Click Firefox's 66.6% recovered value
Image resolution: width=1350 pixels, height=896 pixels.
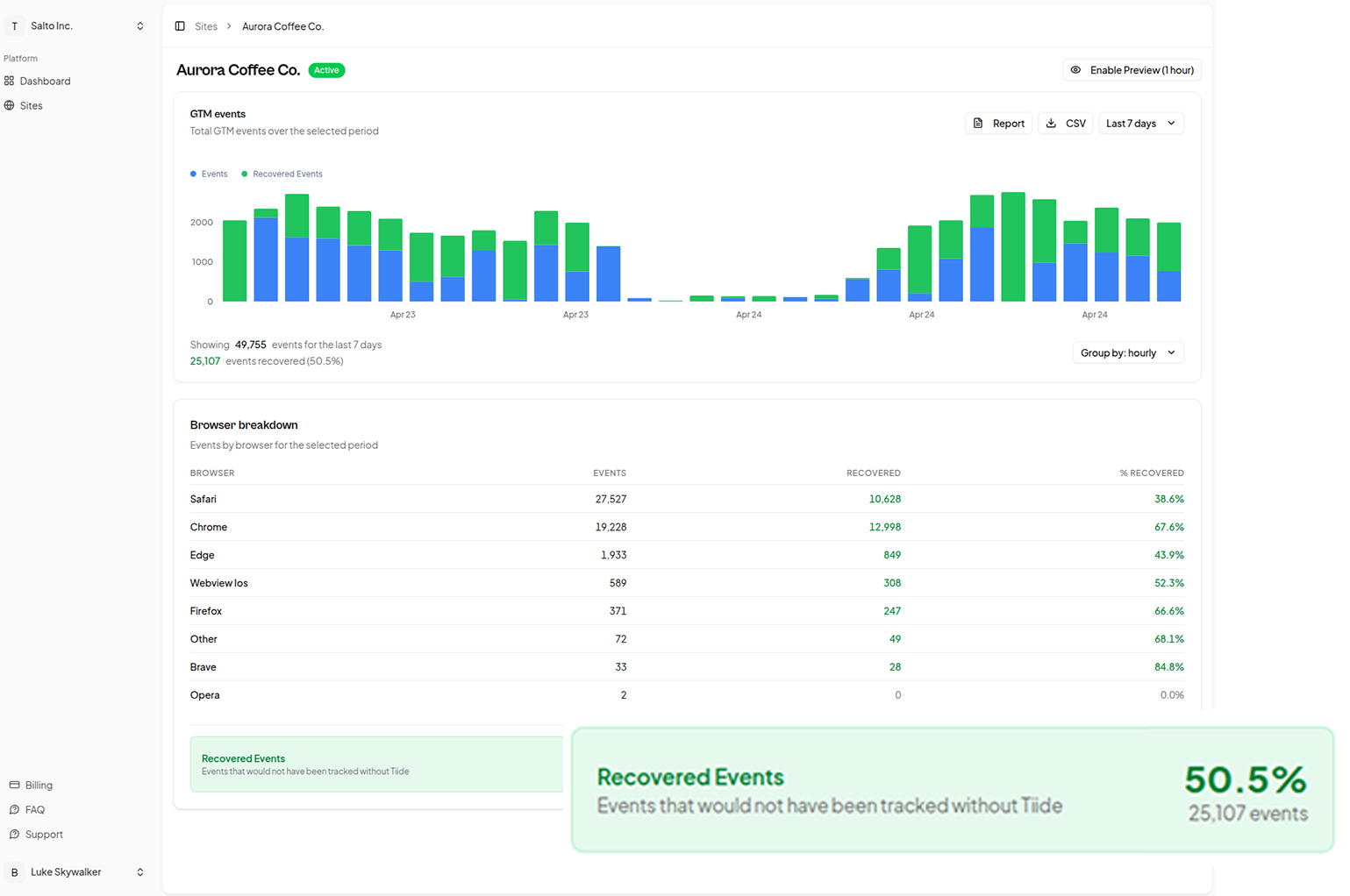1169,611
